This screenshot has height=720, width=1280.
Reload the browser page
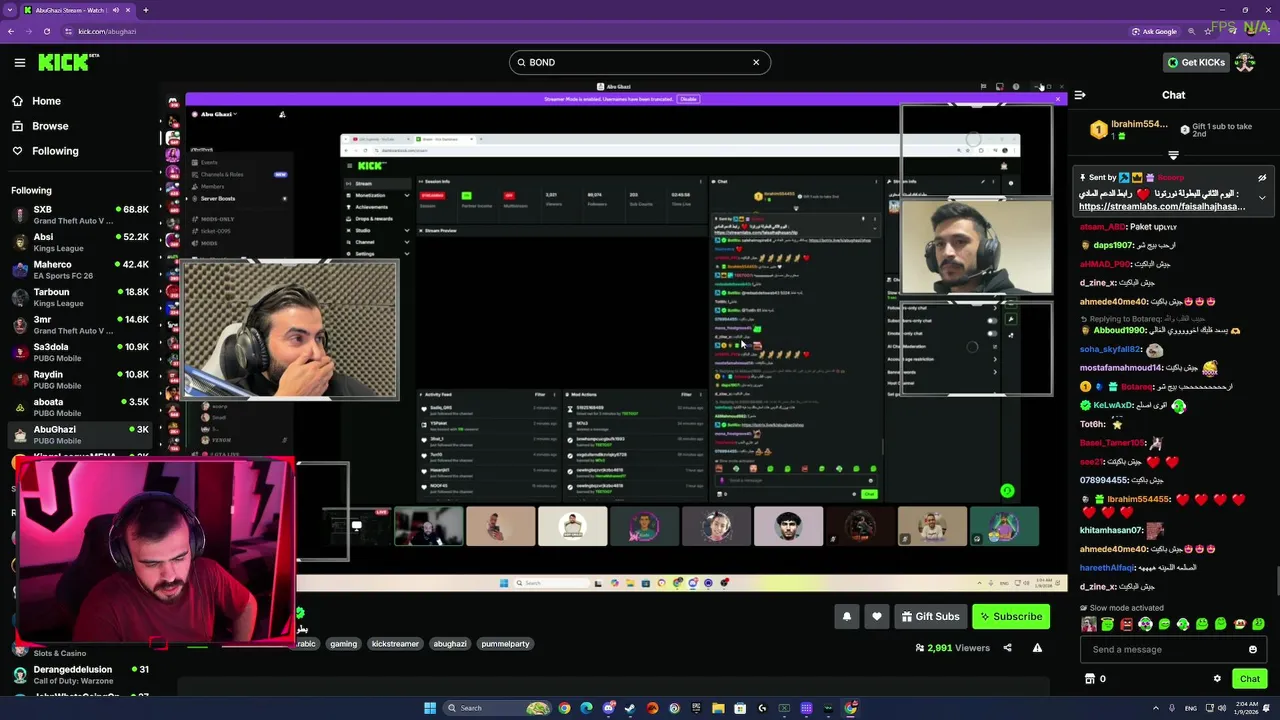pyautogui.click(x=46, y=31)
